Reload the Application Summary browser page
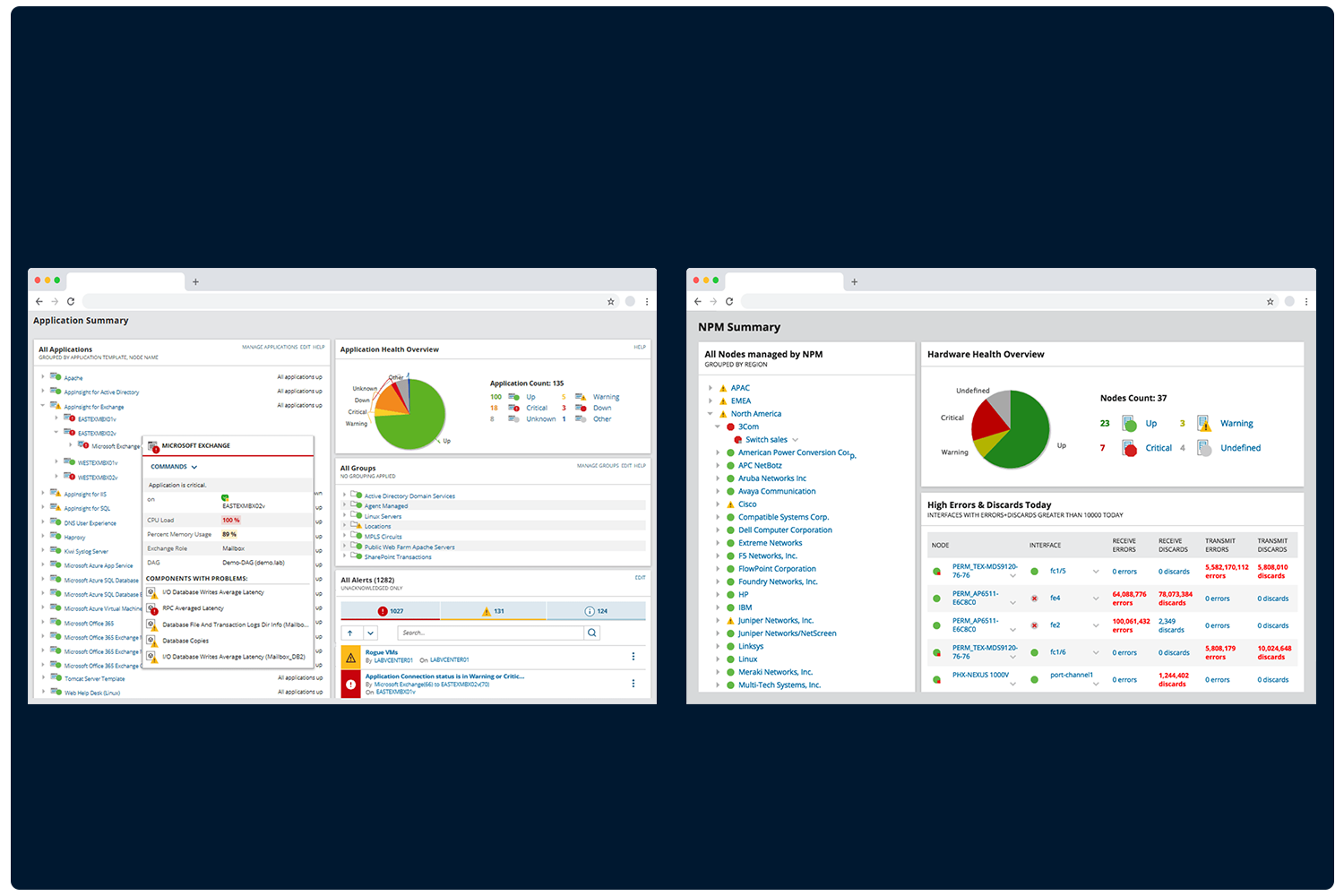Screen dimensions: 1344x896 click(71, 302)
